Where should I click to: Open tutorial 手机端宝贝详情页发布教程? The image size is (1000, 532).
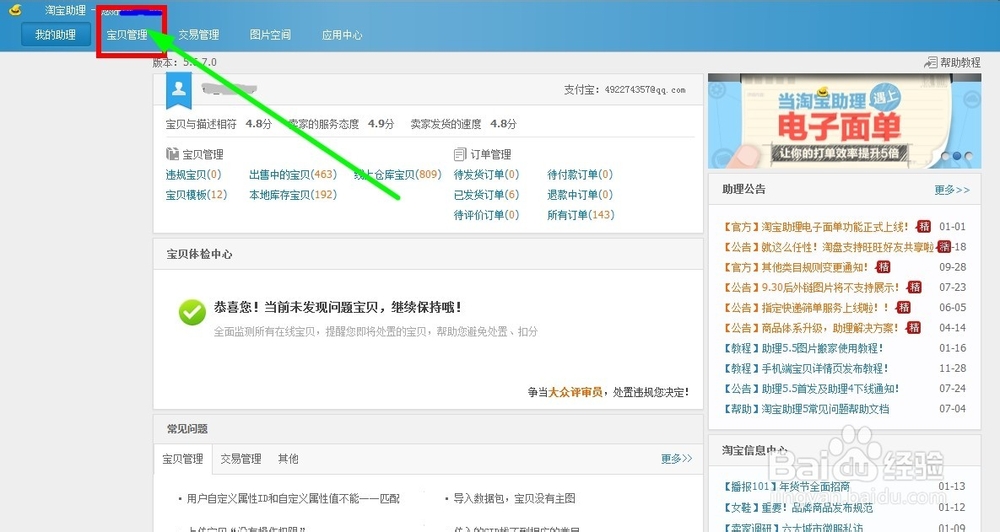tap(805, 368)
